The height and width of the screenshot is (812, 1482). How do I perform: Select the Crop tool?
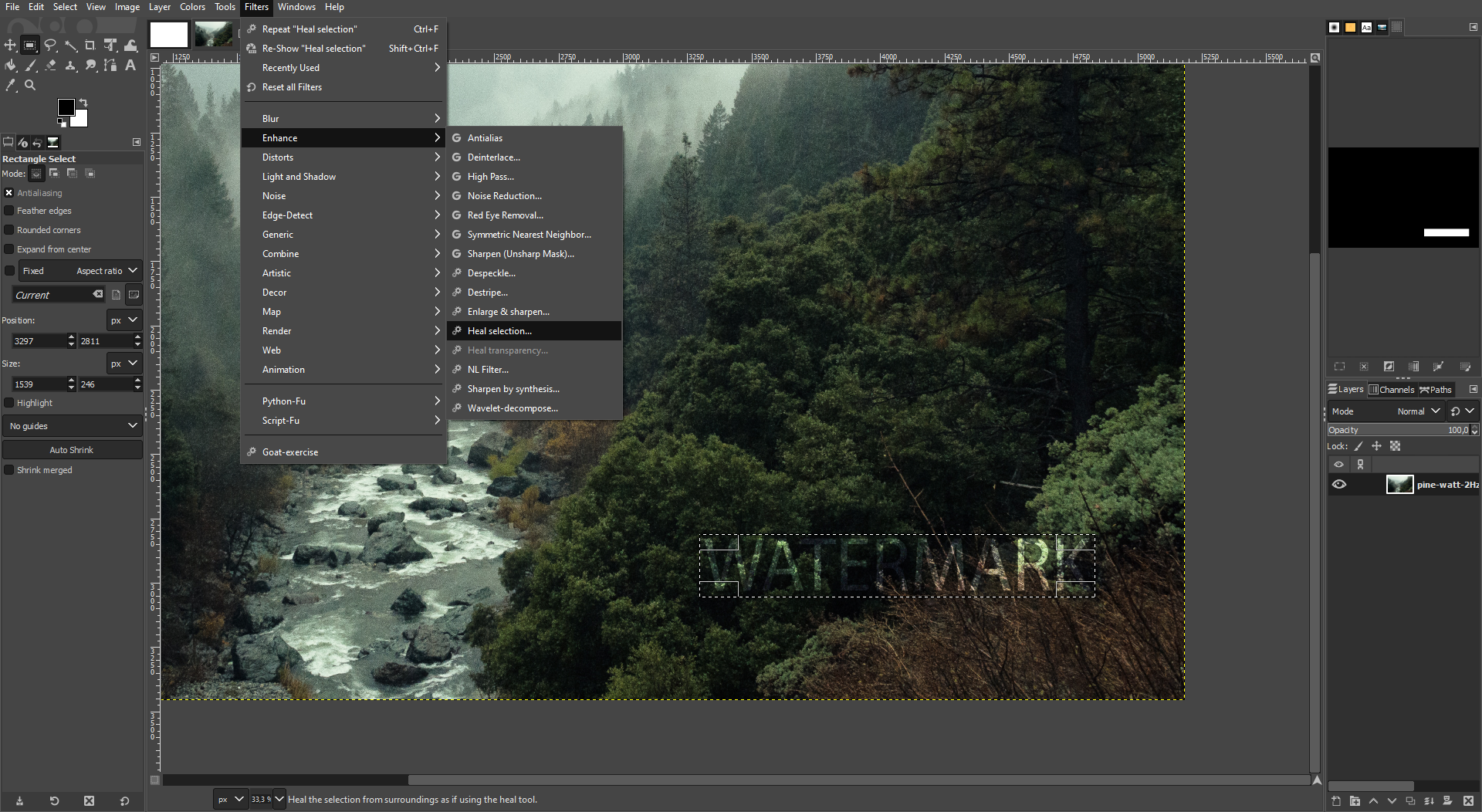(x=90, y=45)
